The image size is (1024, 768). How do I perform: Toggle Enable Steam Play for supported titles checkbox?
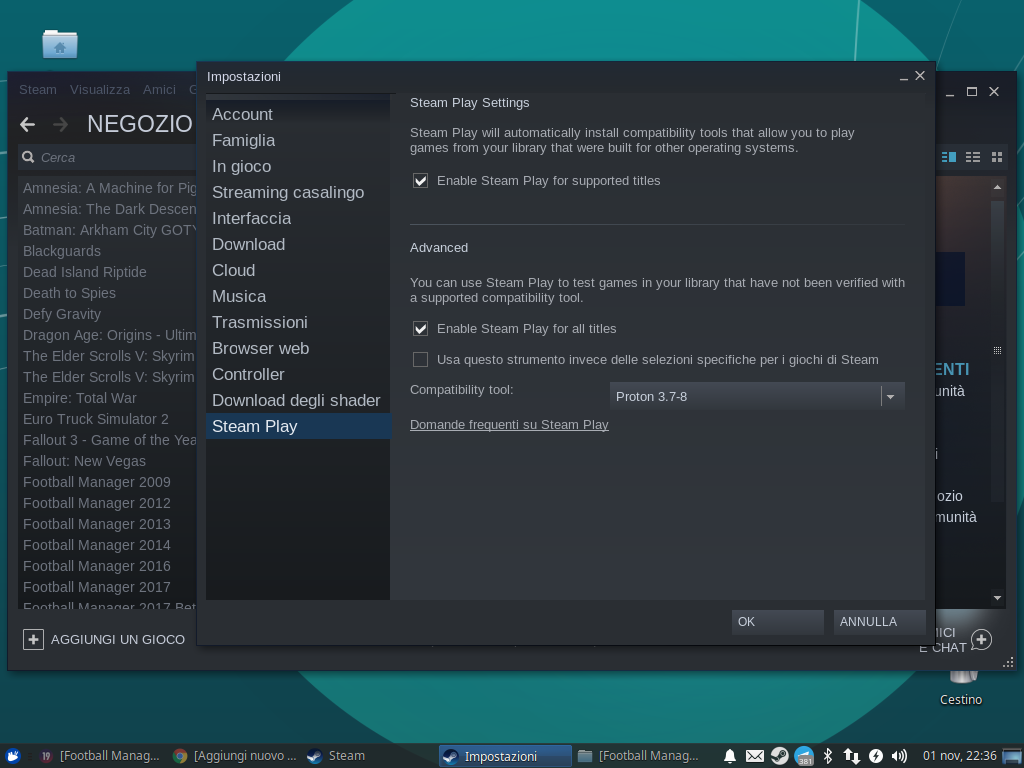click(x=421, y=181)
